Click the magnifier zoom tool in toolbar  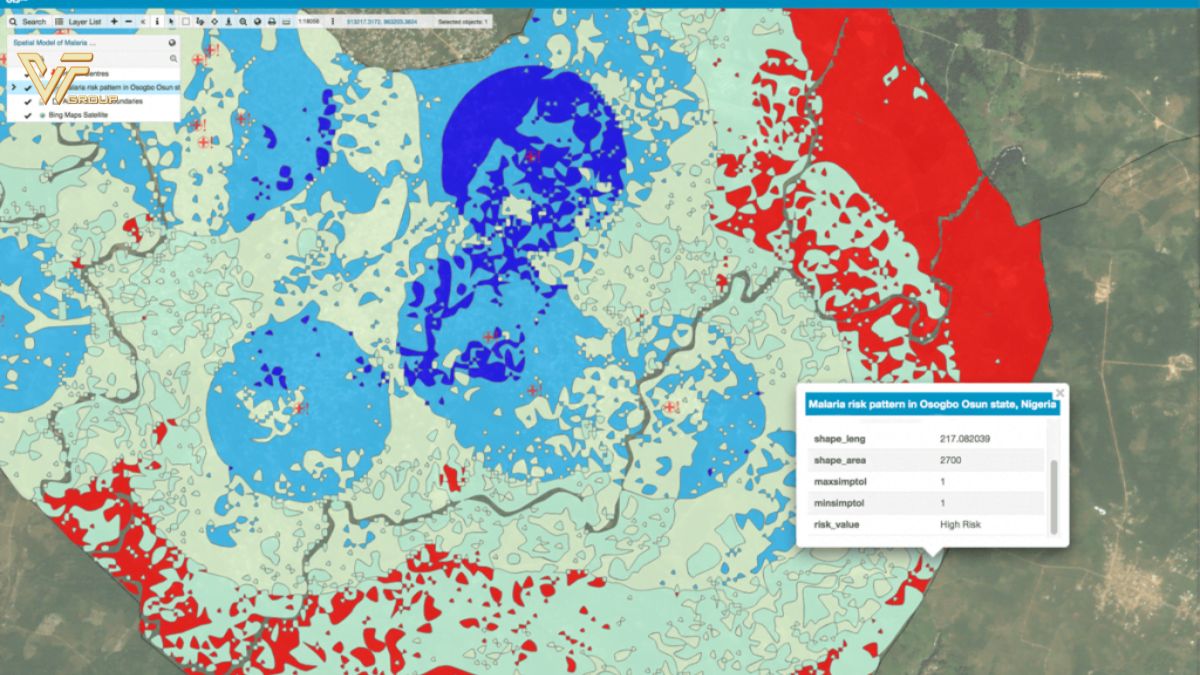[x=244, y=21]
